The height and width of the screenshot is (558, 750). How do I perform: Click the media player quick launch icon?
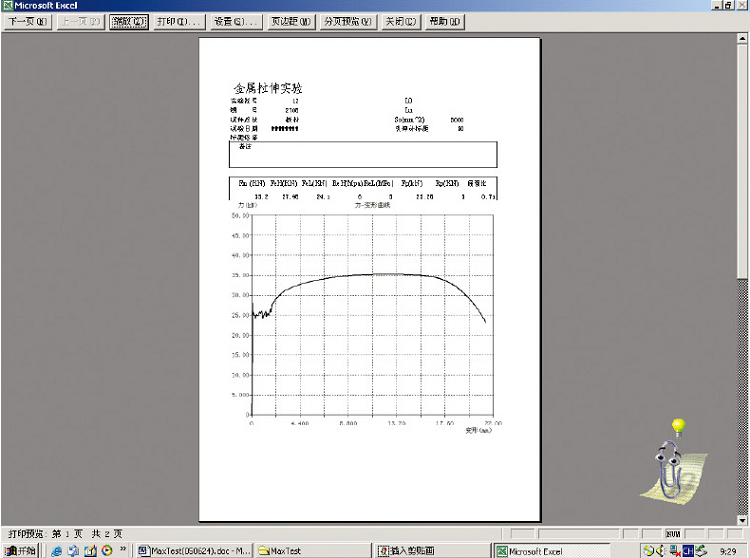tap(107, 551)
